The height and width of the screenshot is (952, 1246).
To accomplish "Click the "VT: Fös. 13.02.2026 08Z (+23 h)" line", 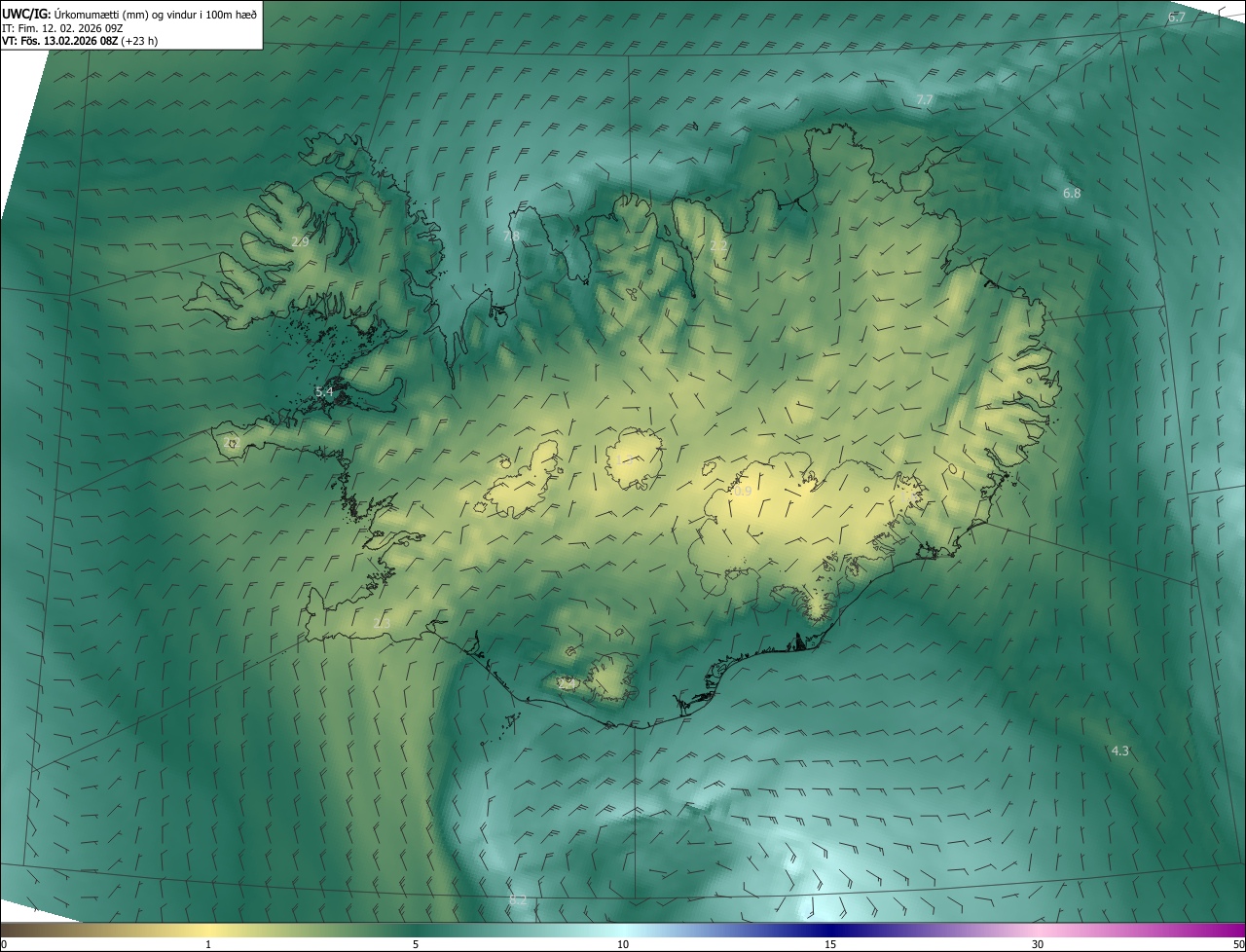I will (x=80, y=41).
